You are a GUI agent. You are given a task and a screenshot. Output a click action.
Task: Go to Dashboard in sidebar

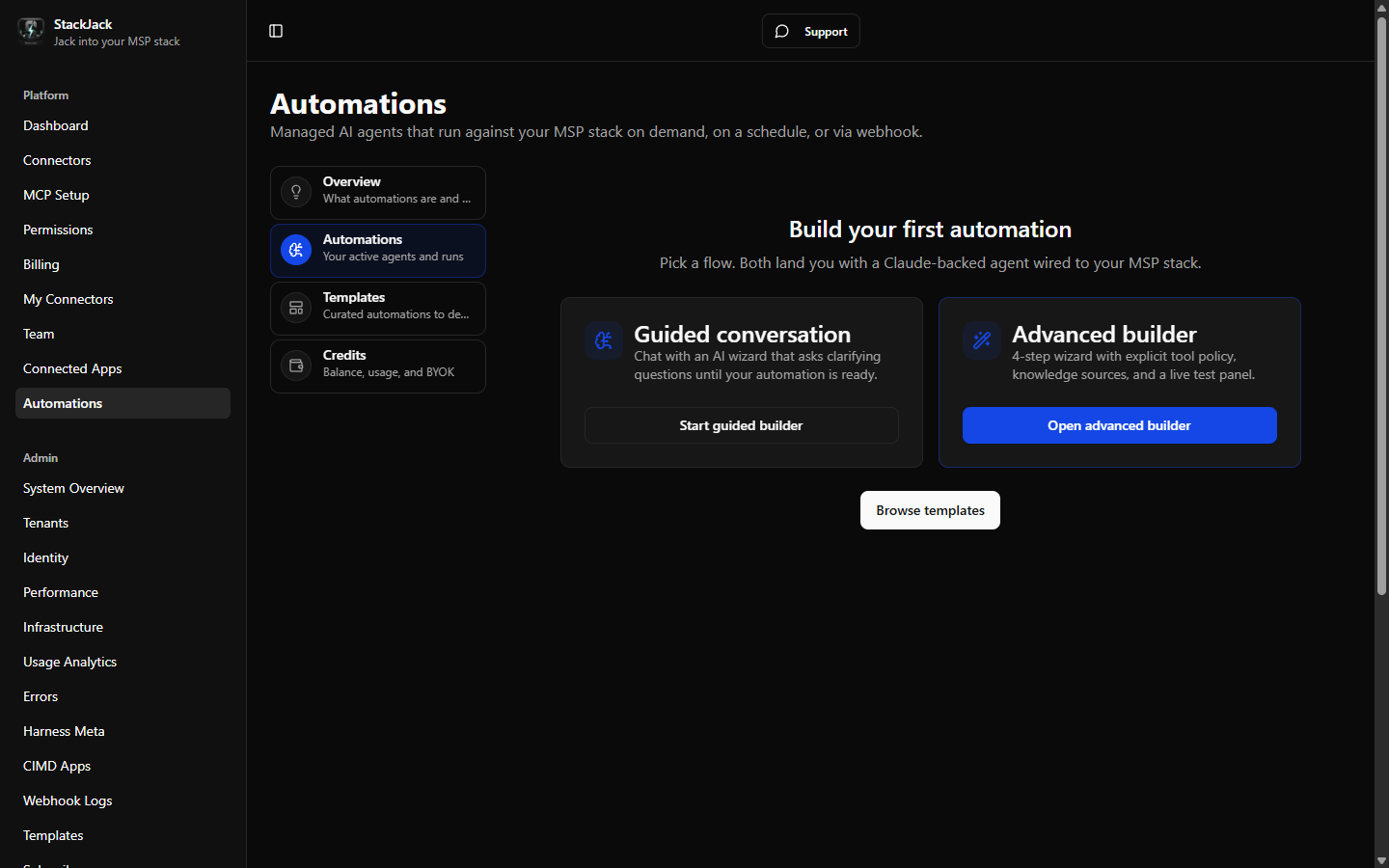click(123, 125)
